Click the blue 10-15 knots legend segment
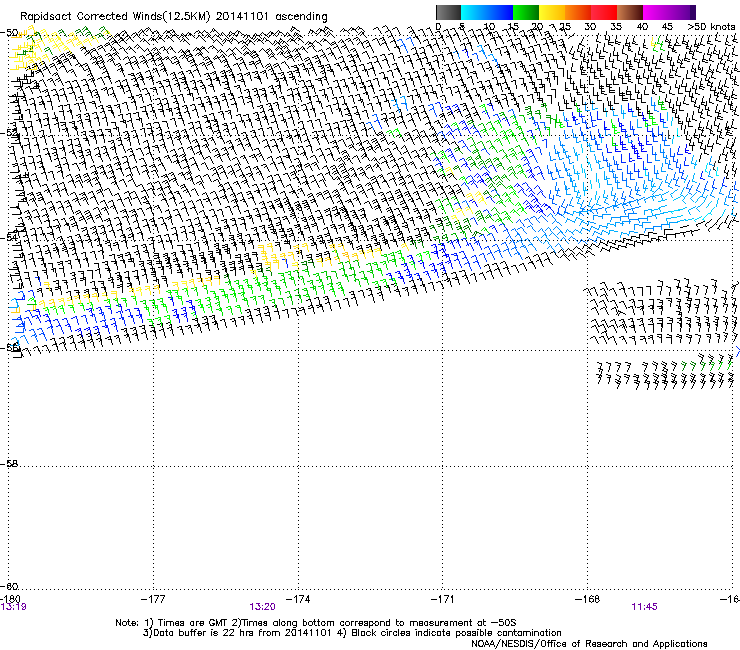Viewport: 740px width, 650px height. 500,12
